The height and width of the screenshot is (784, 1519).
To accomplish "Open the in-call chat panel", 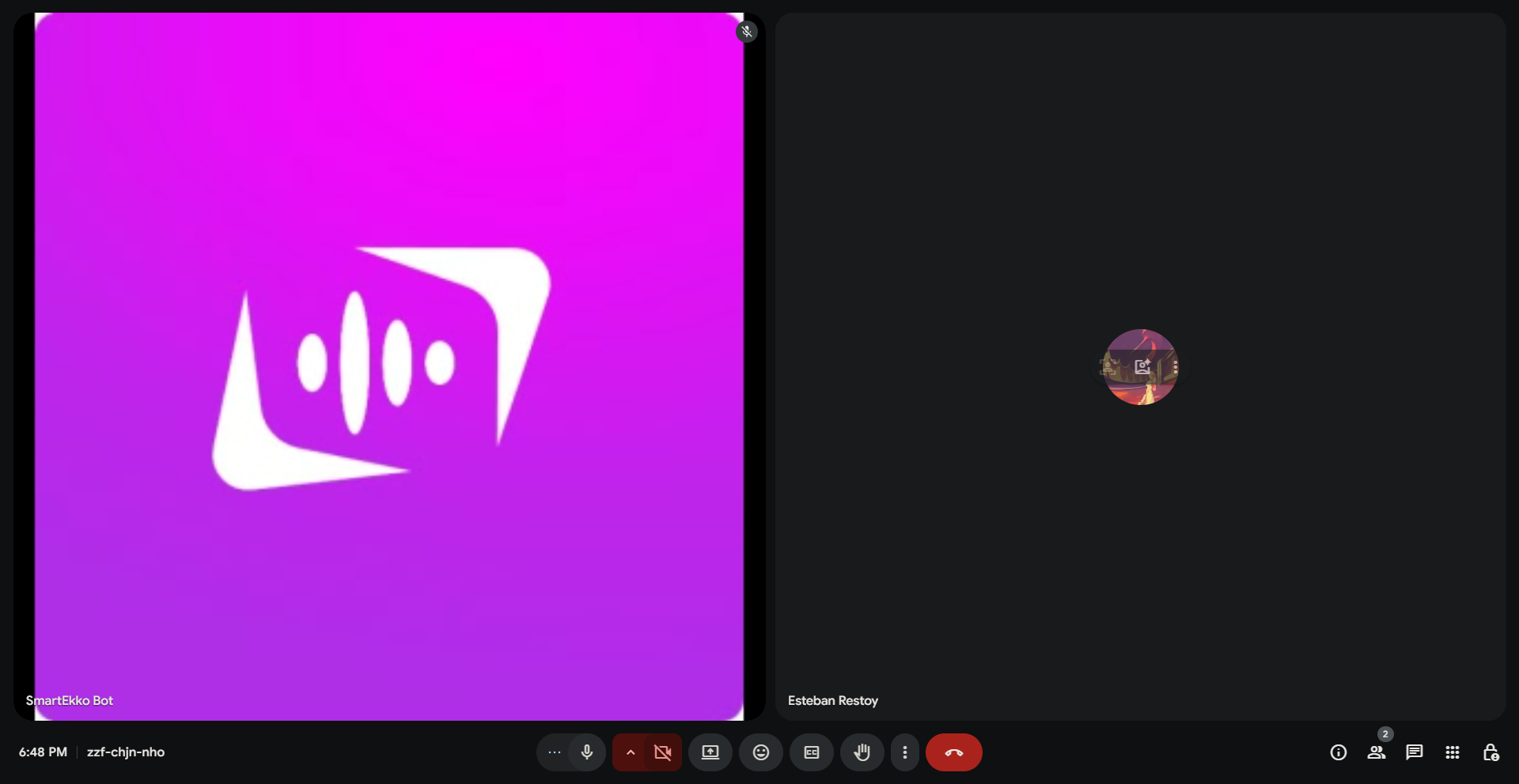I will 1414,752.
